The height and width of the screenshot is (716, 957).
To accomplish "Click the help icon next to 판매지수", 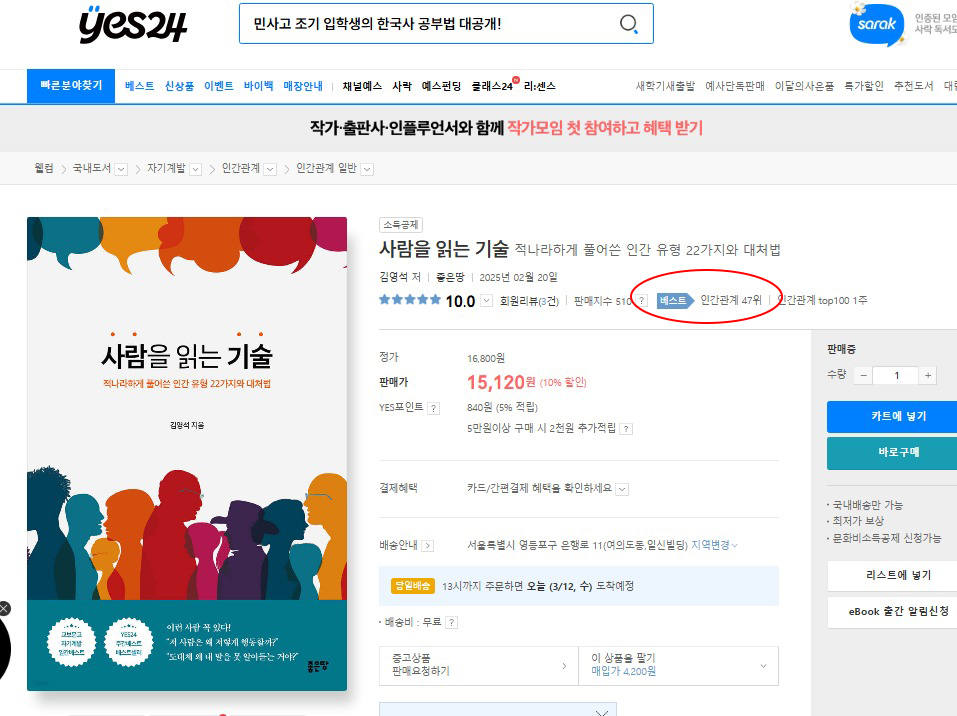I will point(641,300).
